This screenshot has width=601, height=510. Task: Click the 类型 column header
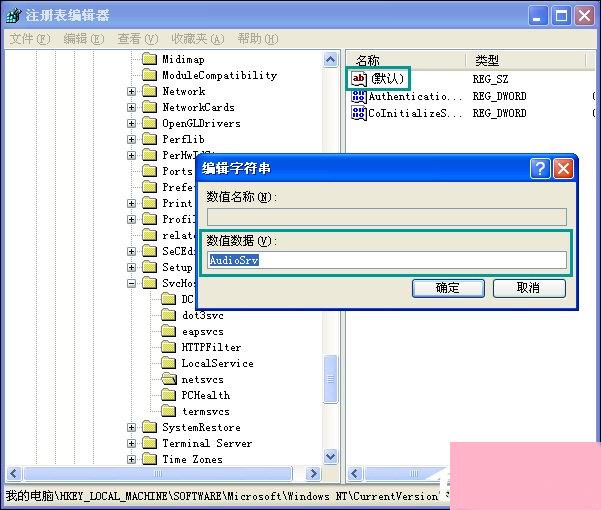[525, 60]
